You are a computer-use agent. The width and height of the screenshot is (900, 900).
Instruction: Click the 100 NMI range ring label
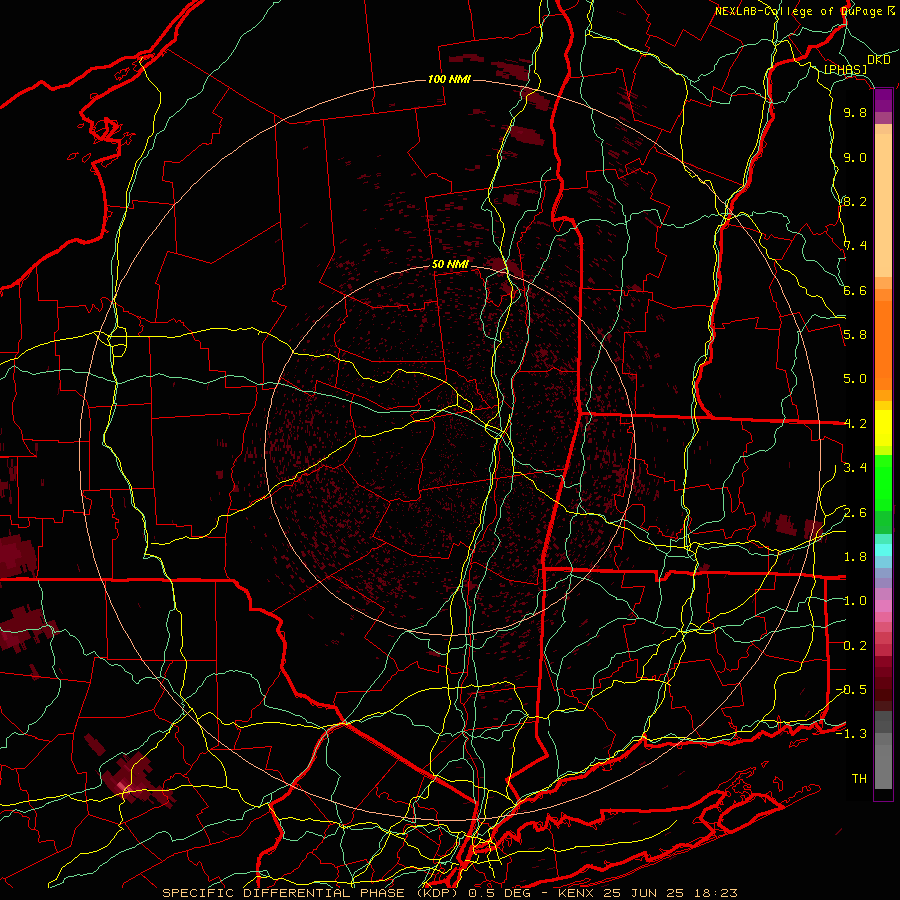449,79
